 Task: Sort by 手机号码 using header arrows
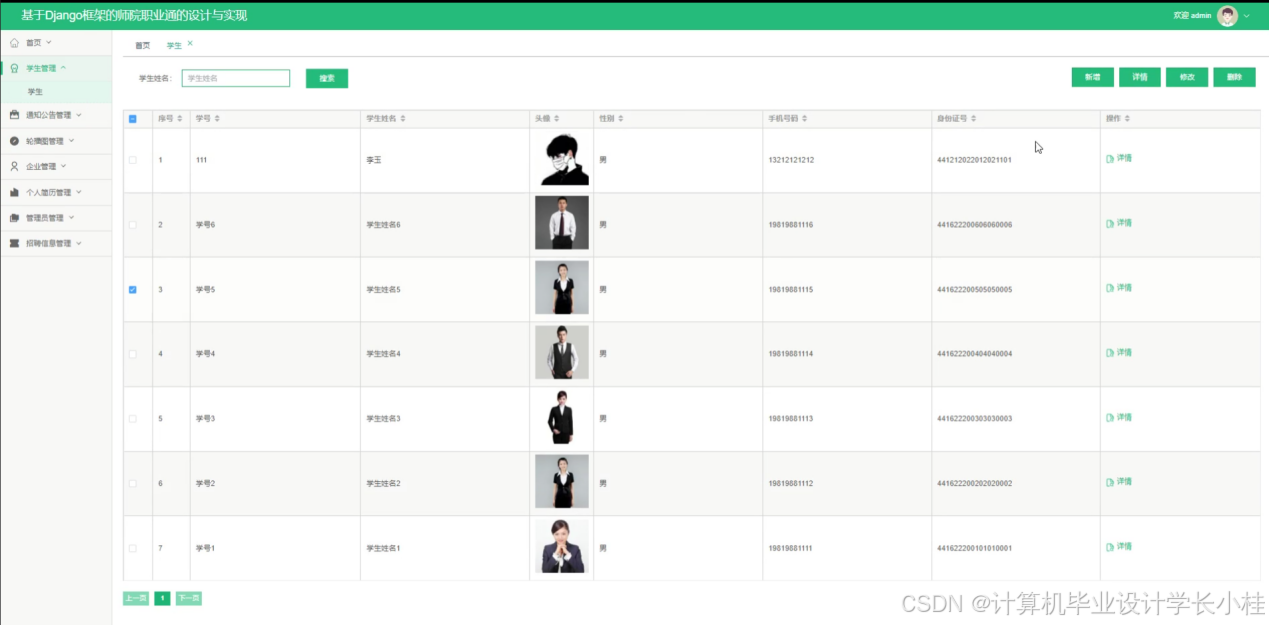(804, 119)
